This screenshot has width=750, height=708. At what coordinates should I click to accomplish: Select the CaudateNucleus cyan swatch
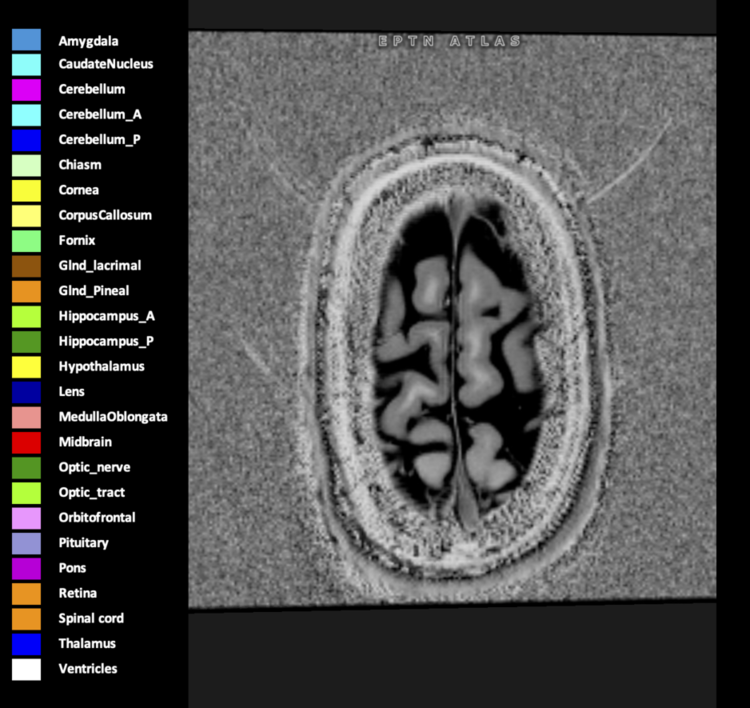pos(26,65)
